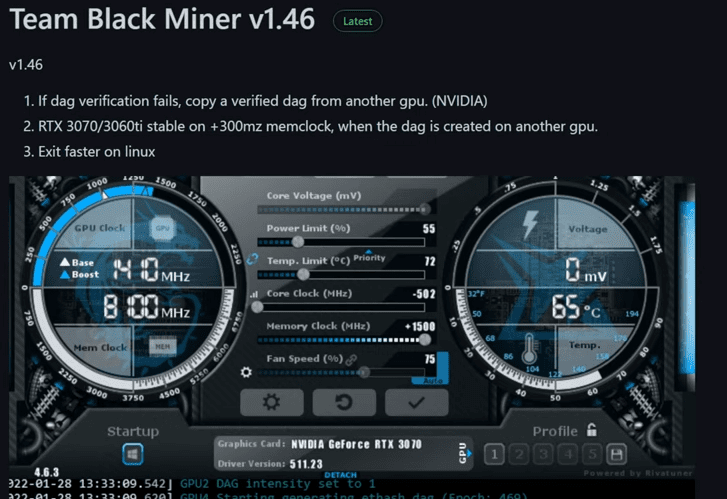Open fan speed settings gear icon
The width and height of the screenshot is (727, 499).
246,372
